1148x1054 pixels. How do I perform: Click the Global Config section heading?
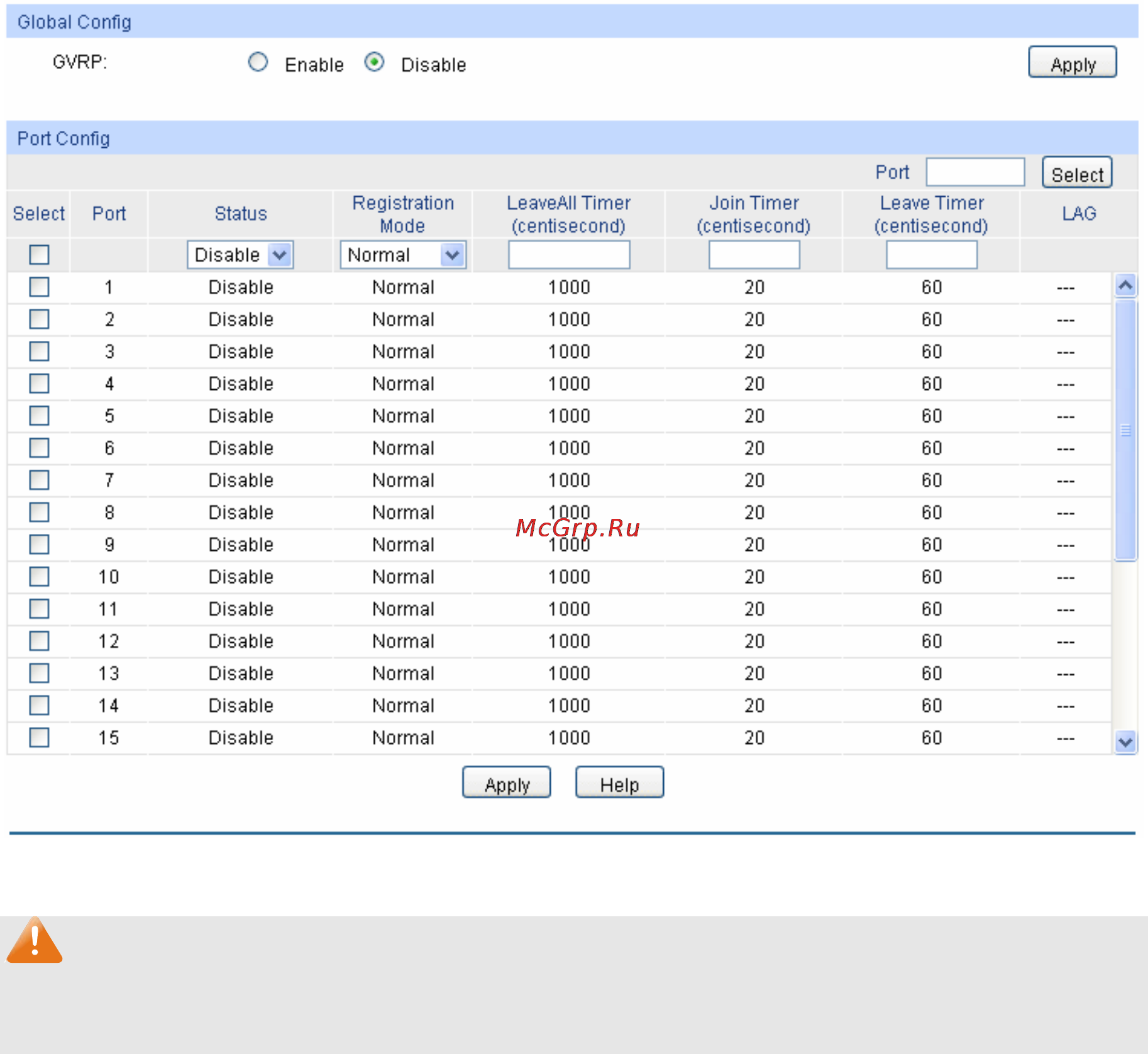[74, 22]
